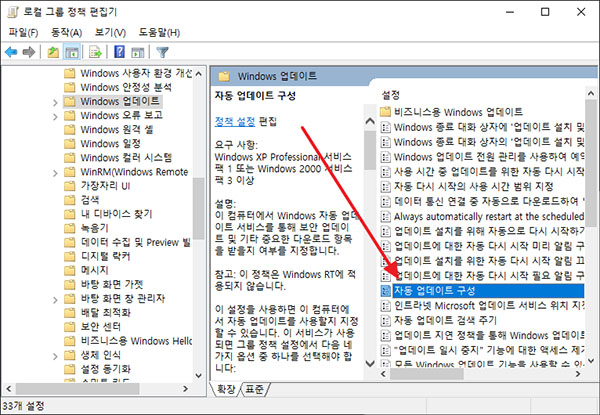The width and height of the screenshot is (600, 415).
Task: Open the 동작(A) menu
Action: coord(67,33)
